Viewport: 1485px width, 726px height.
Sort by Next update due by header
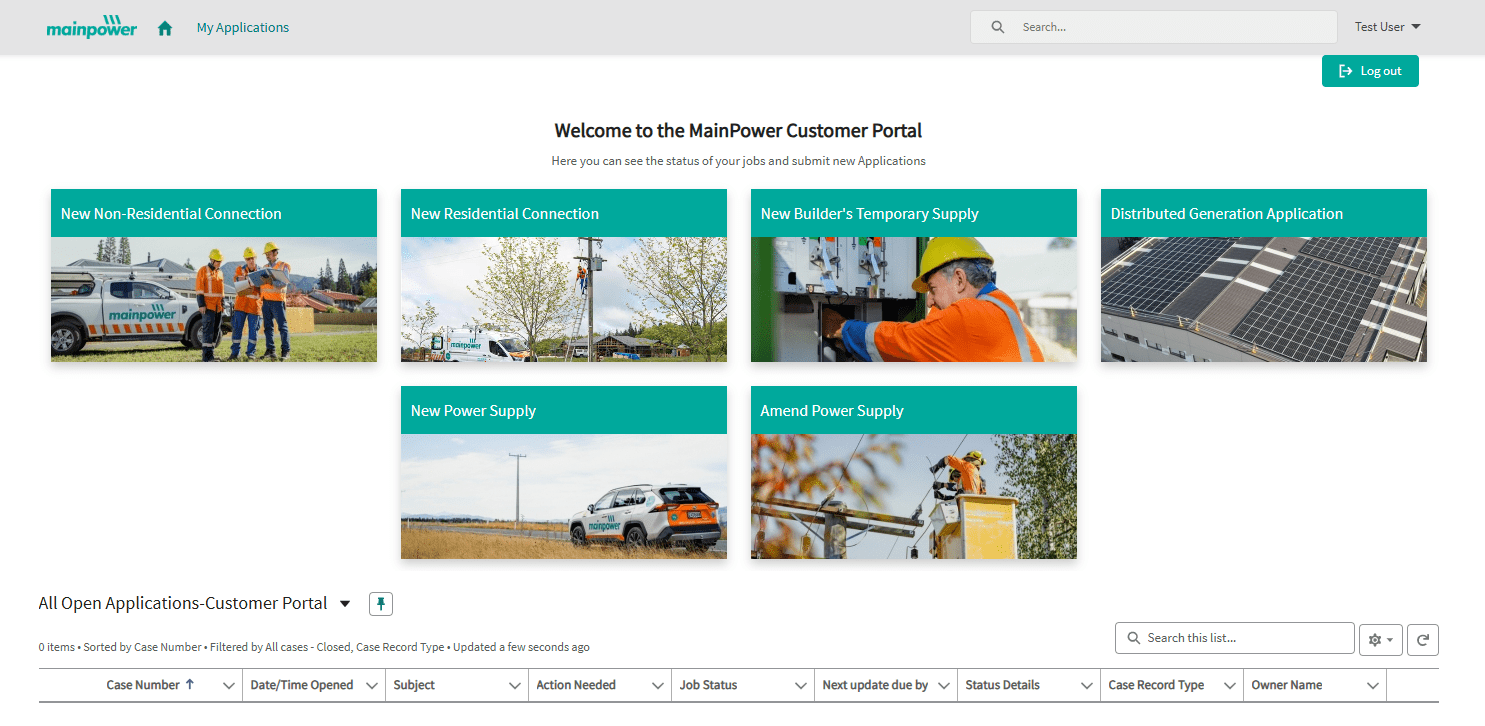pos(875,685)
